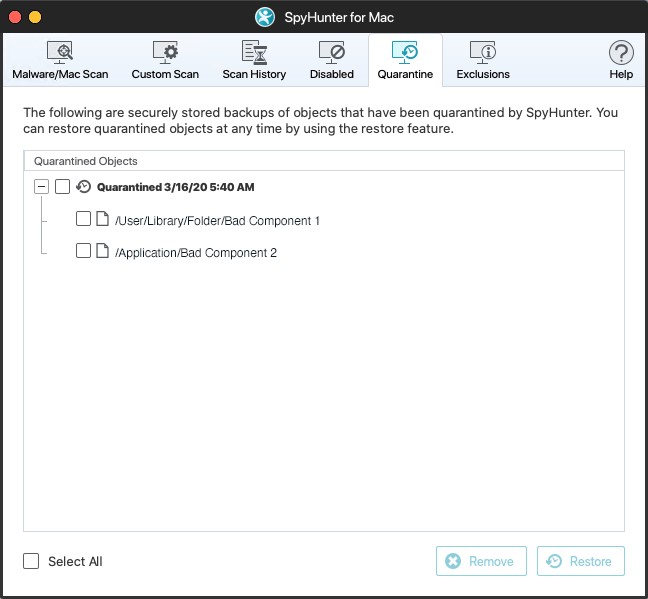Check the Bad Component 1 checkbox
Image resolution: width=648 pixels, height=599 pixels.
[84, 220]
